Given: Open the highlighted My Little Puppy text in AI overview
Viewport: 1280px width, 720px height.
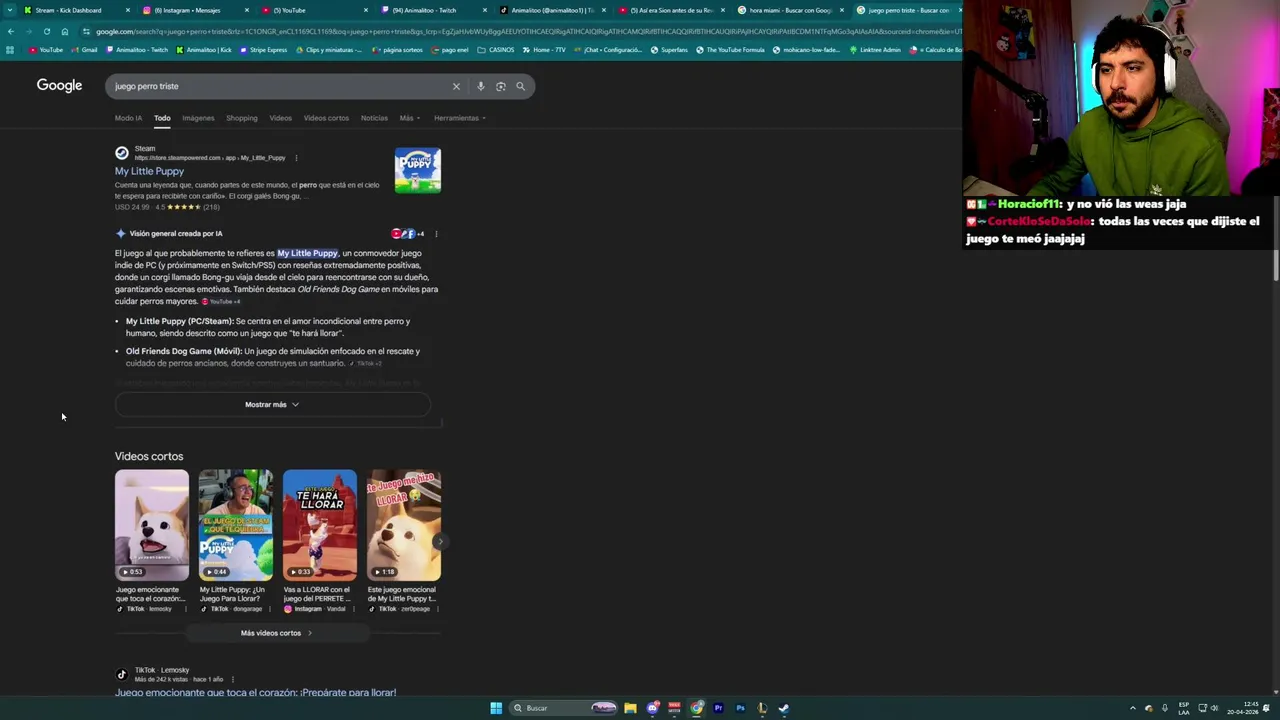Looking at the screenshot, I should click(x=308, y=253).
